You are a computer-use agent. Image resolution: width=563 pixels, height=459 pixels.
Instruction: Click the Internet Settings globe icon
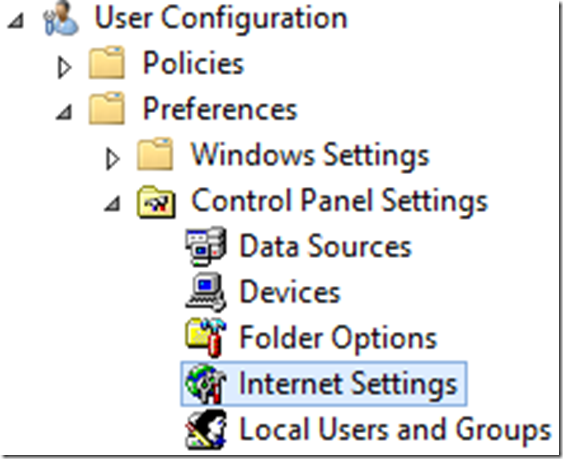point(205,384)
